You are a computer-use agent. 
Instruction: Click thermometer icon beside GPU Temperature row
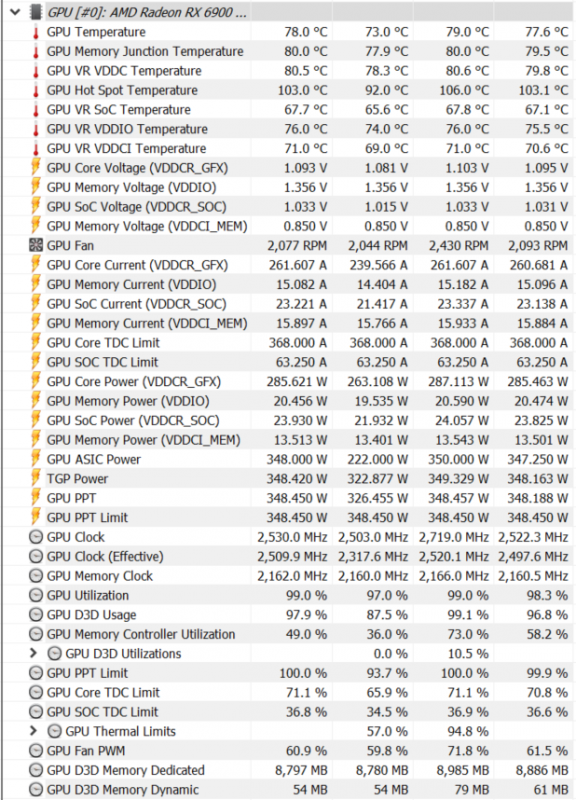point(36,32)
